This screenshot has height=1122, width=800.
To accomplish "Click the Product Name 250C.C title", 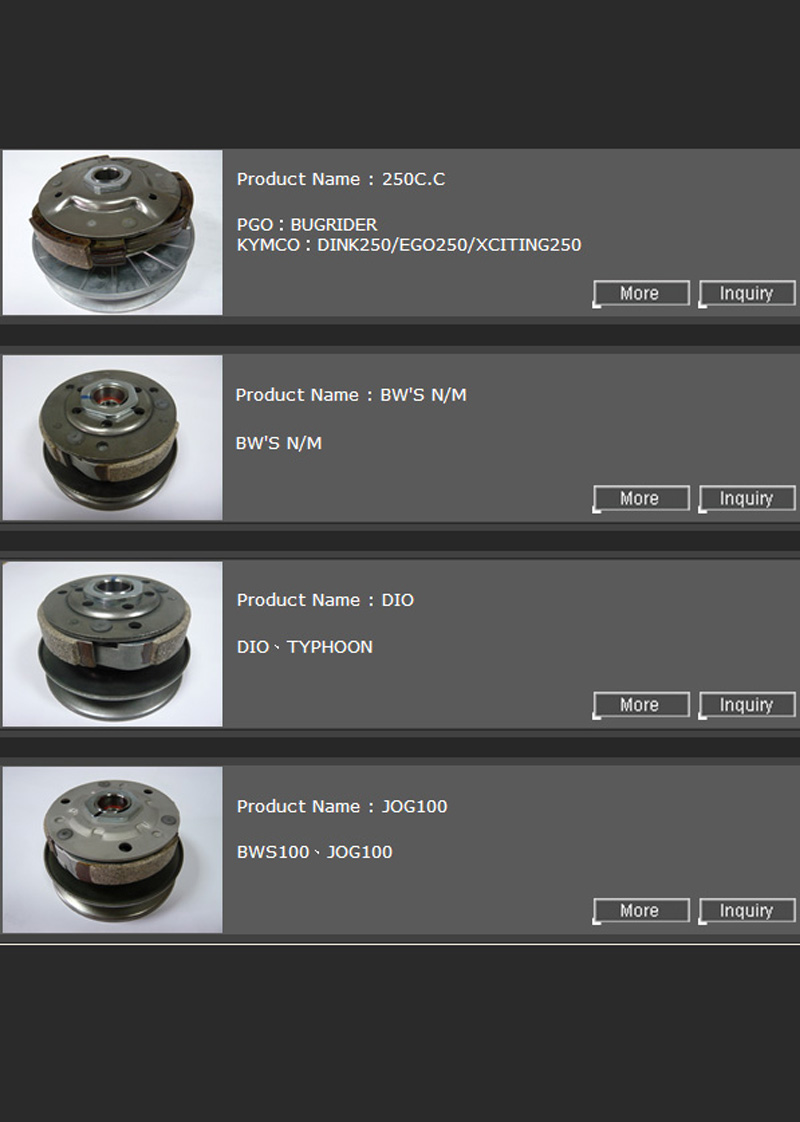I will [x=341, y=179].
